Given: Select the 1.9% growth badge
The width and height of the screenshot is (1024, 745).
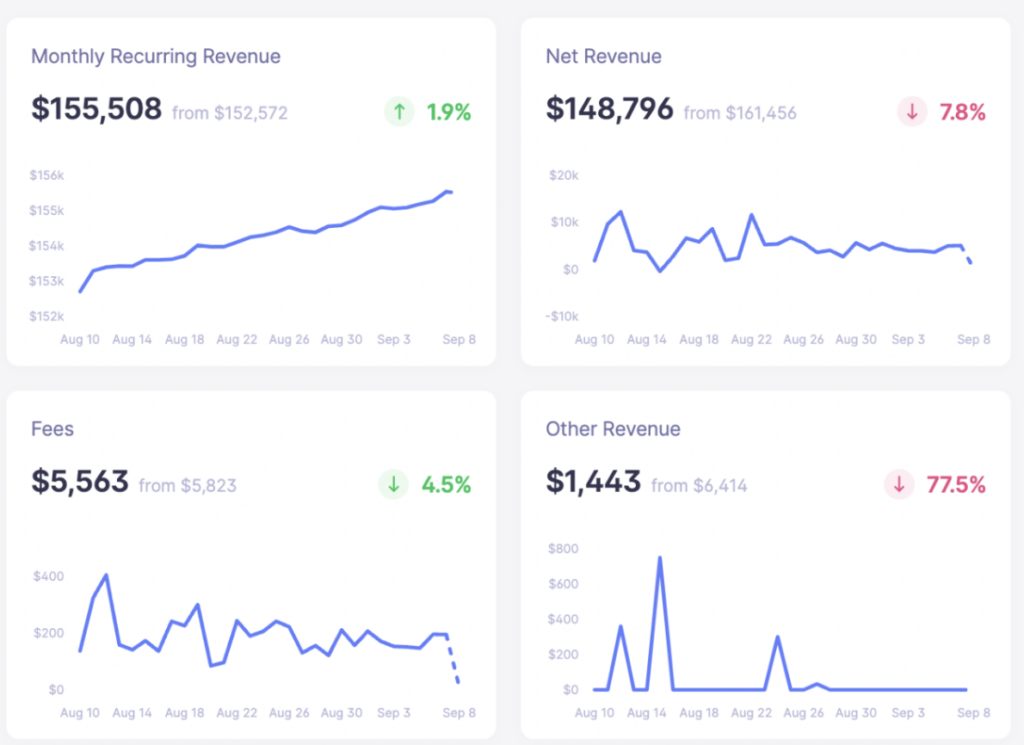Looking at the screenshot, I should click(448, 111).
